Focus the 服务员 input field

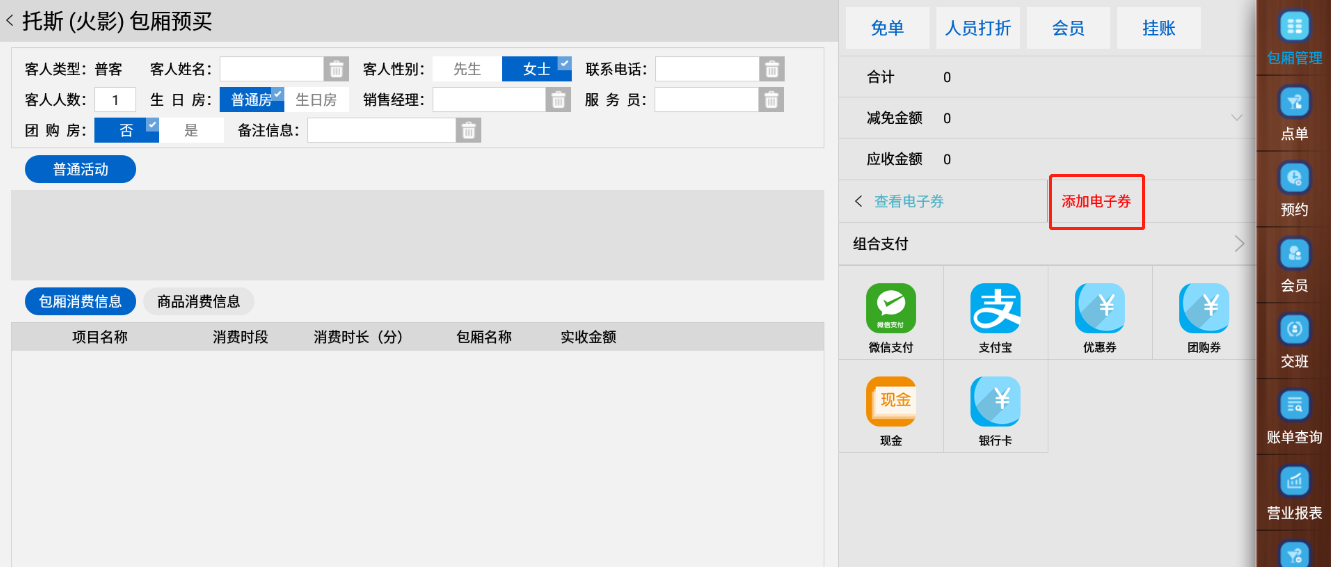pyautogui.click(x=707, y=100)
